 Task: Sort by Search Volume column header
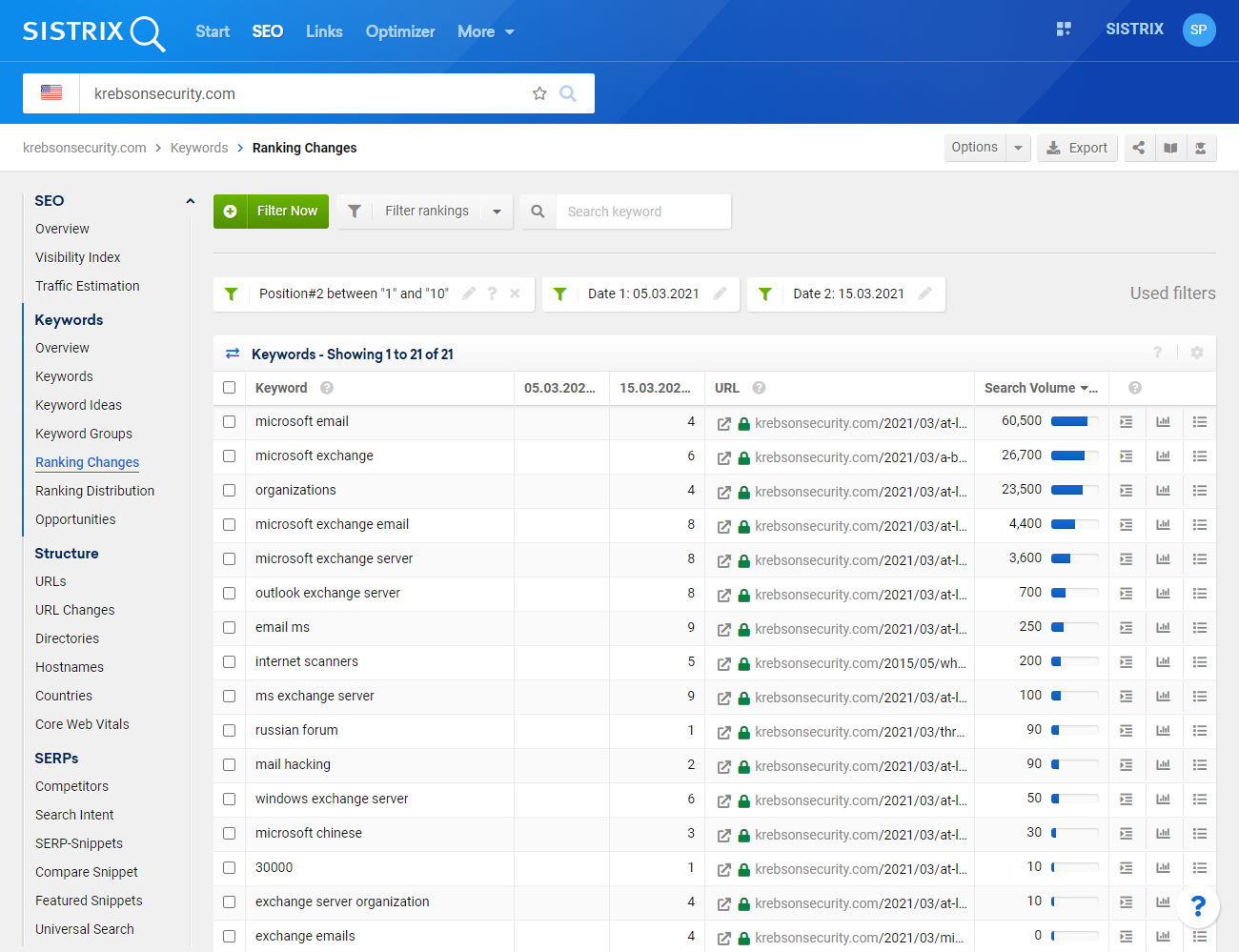tap(1041, 388)
